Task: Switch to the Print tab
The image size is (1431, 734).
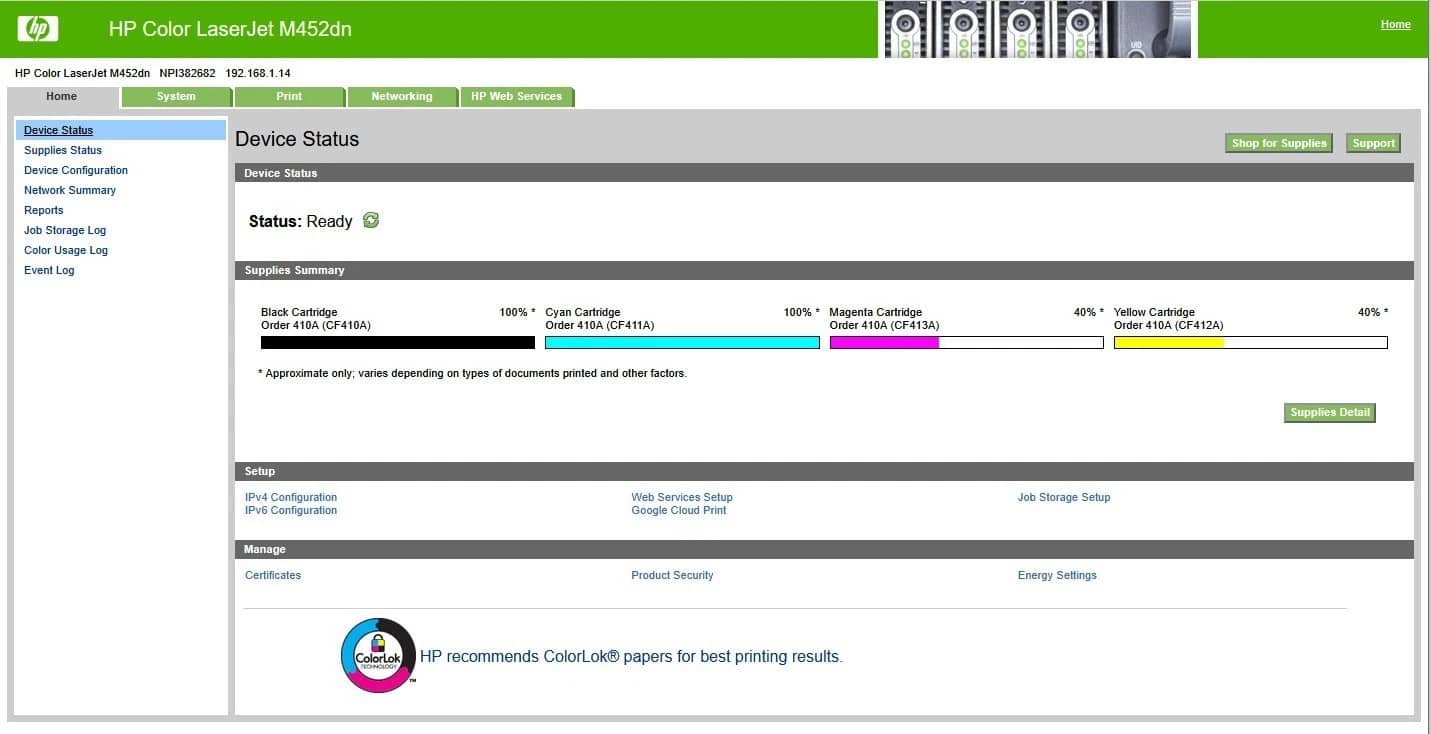Action: click(289, 97)
